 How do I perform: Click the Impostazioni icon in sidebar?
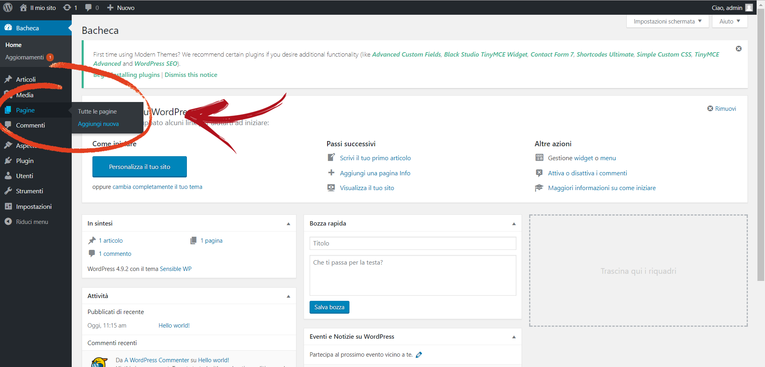pos(8,206)
